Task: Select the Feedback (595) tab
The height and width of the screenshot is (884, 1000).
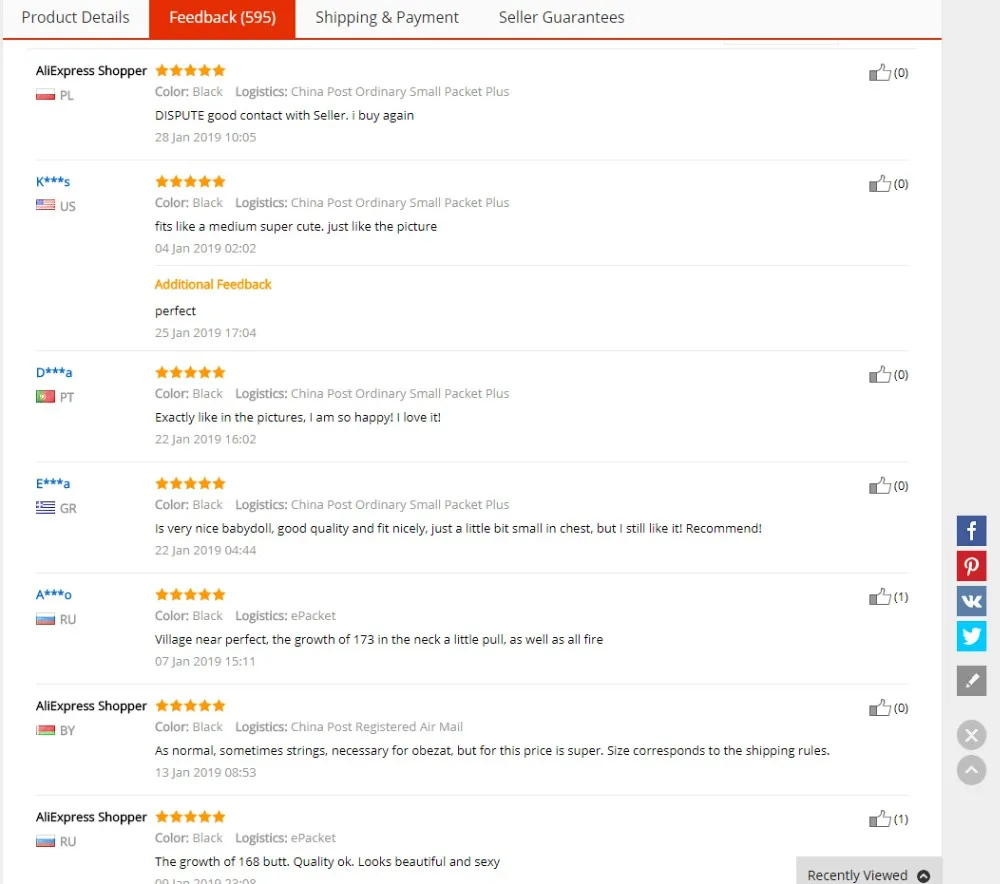Action: (x=222, y=18)
